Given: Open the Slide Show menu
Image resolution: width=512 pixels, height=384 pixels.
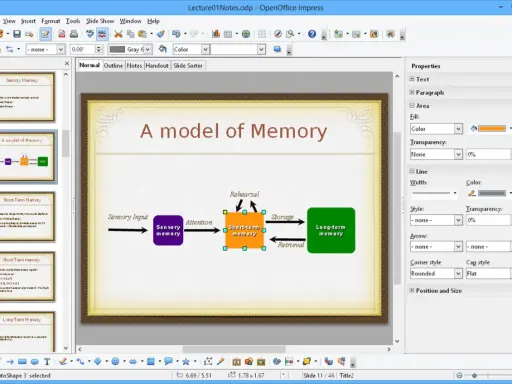Looking at the screenshot, I should coord(100,21).
